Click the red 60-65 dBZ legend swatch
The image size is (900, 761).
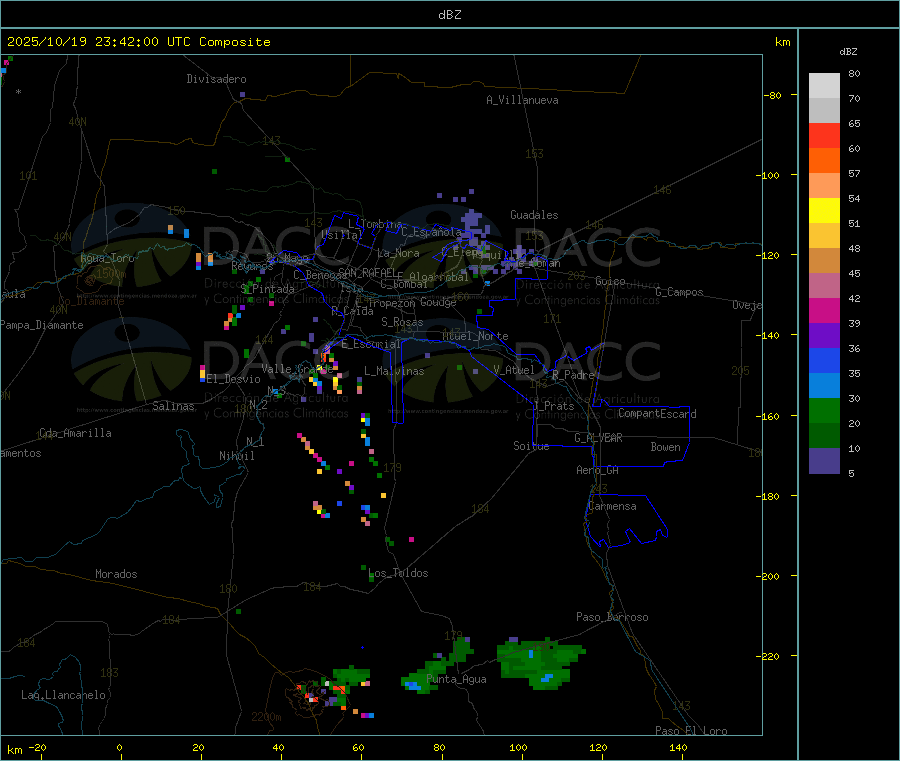click(x=824, y=135)
